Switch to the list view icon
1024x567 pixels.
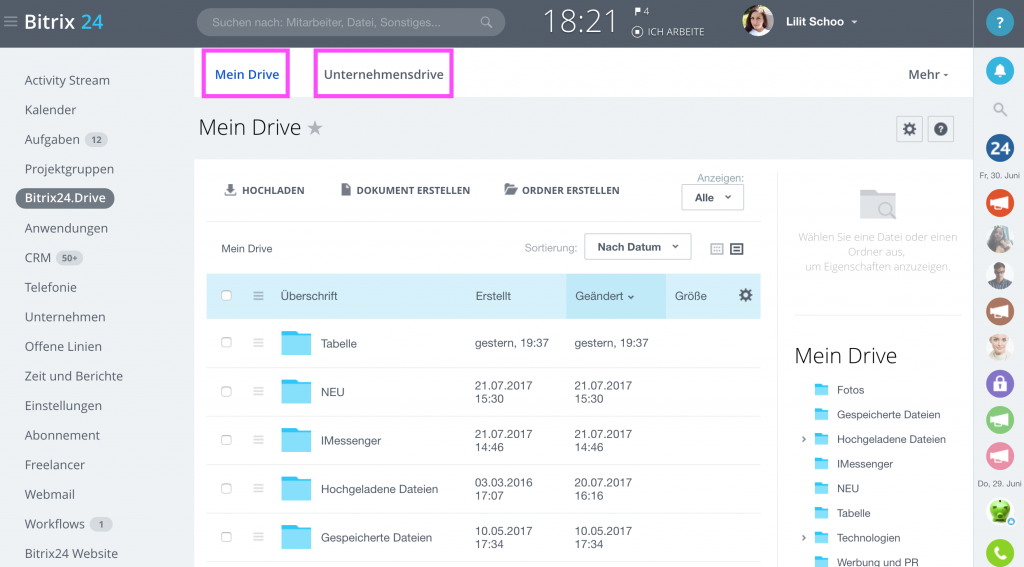[x=737, y=249]
